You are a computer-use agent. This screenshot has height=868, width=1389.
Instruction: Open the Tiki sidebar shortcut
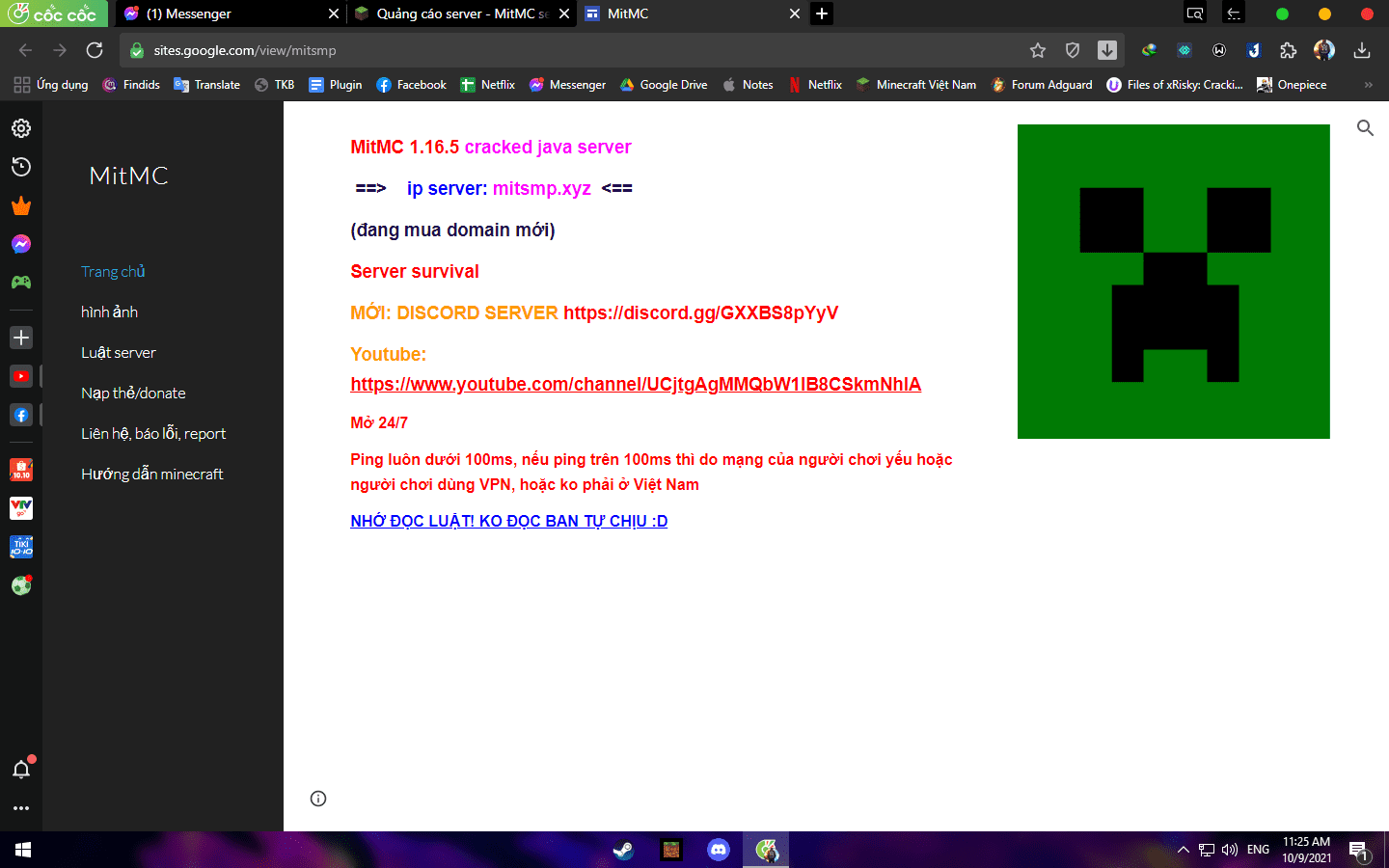pos(21,547)
